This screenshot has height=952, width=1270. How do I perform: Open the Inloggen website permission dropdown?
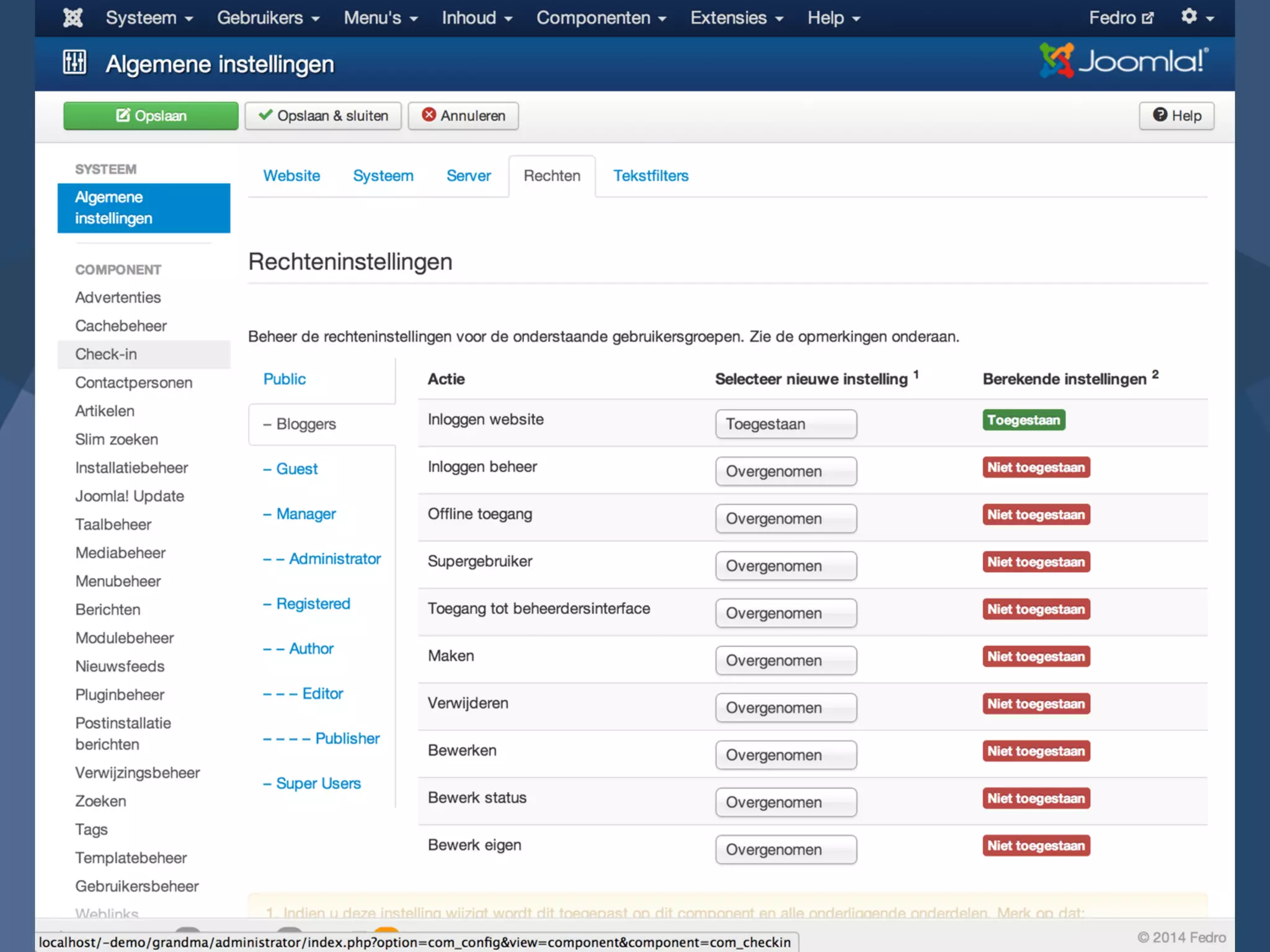(x=786, y=424)
